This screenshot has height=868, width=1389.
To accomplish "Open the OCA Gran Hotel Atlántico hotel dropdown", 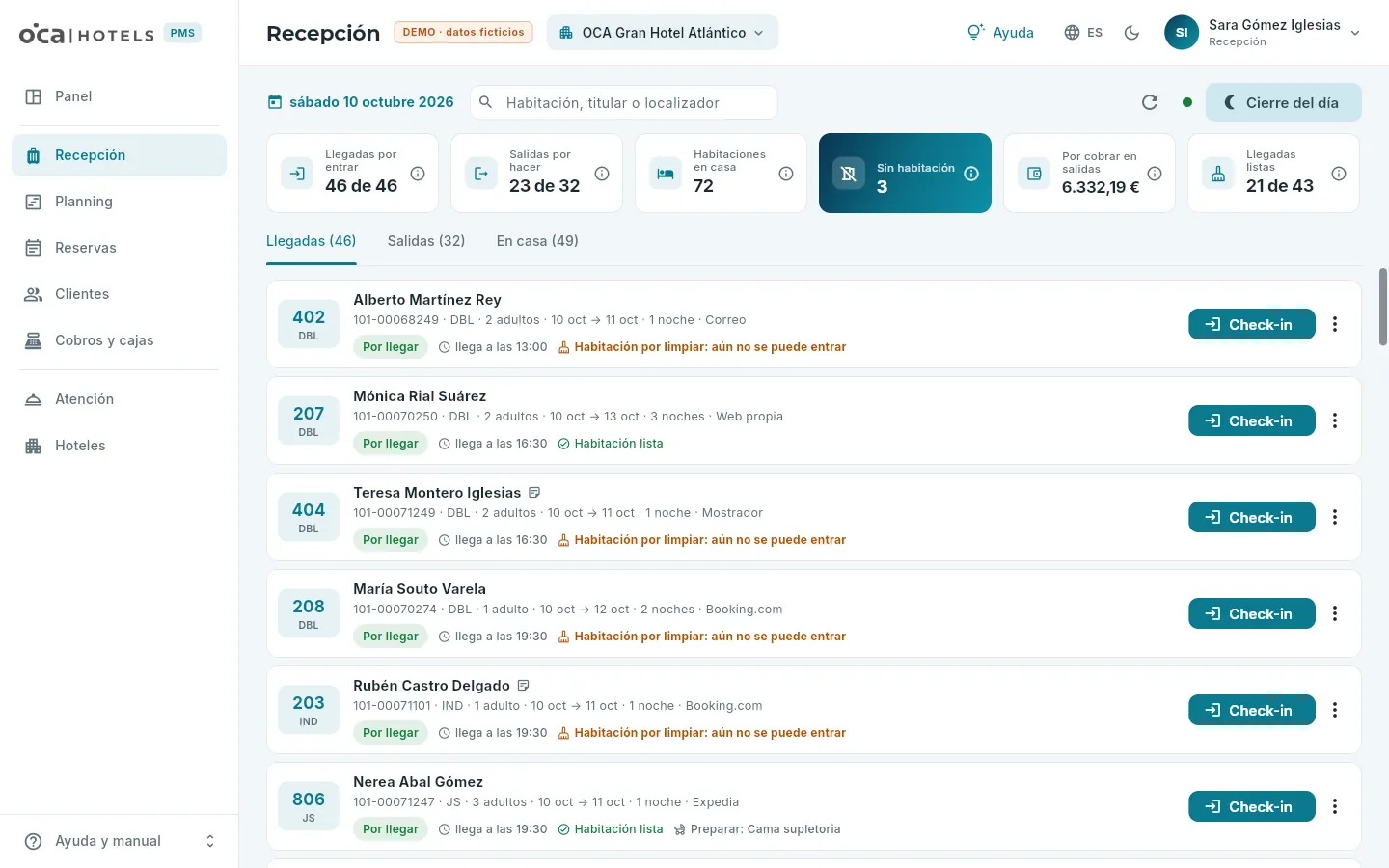I will (x=663, y=33).
